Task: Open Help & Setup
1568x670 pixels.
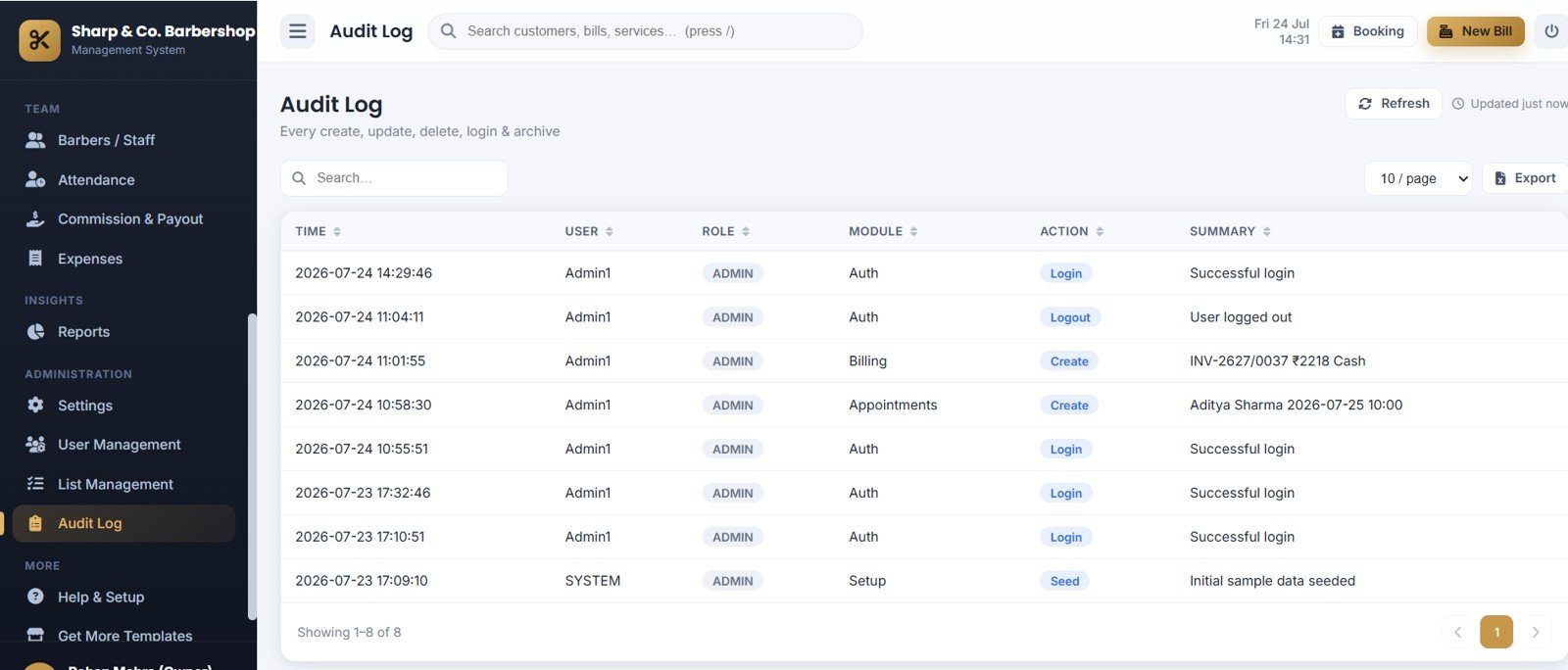Action: 123,598
